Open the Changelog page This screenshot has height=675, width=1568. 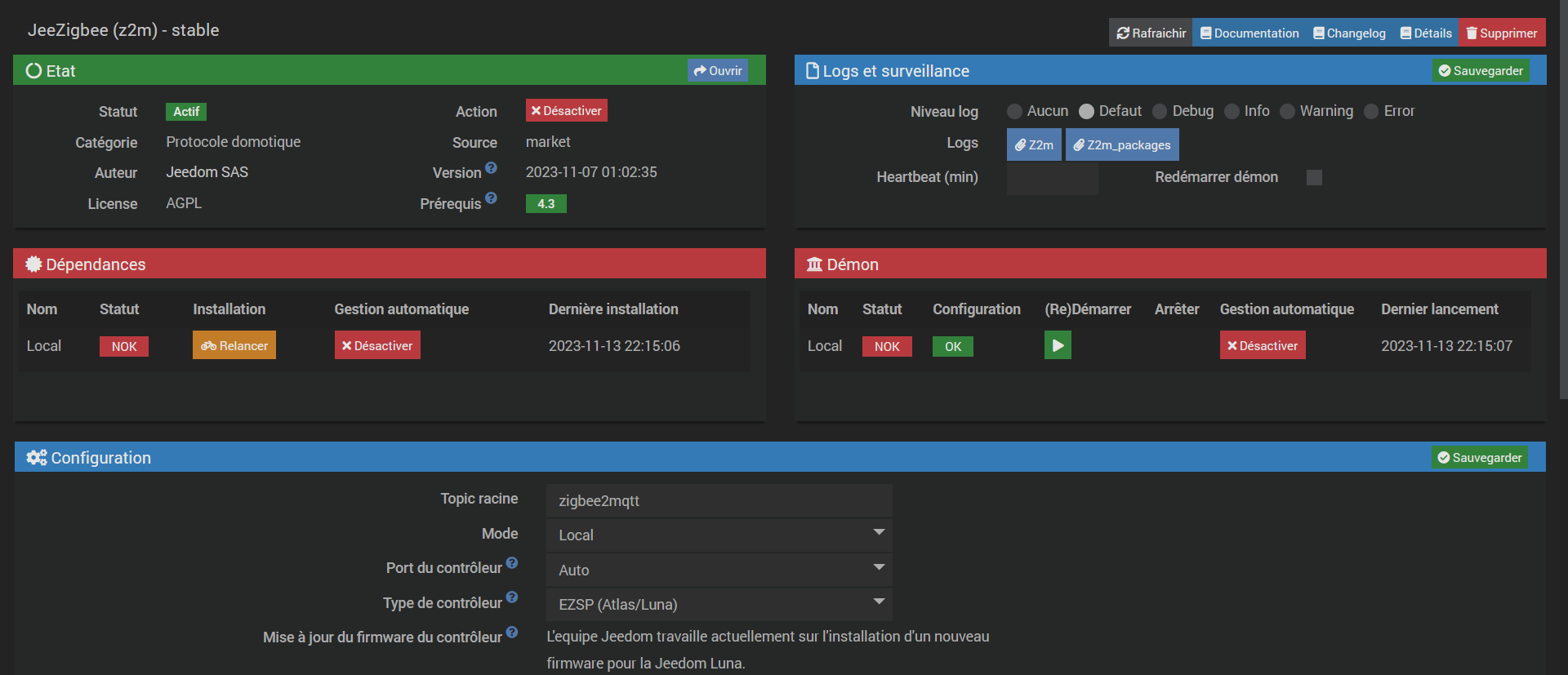[x=1349, y=33]
